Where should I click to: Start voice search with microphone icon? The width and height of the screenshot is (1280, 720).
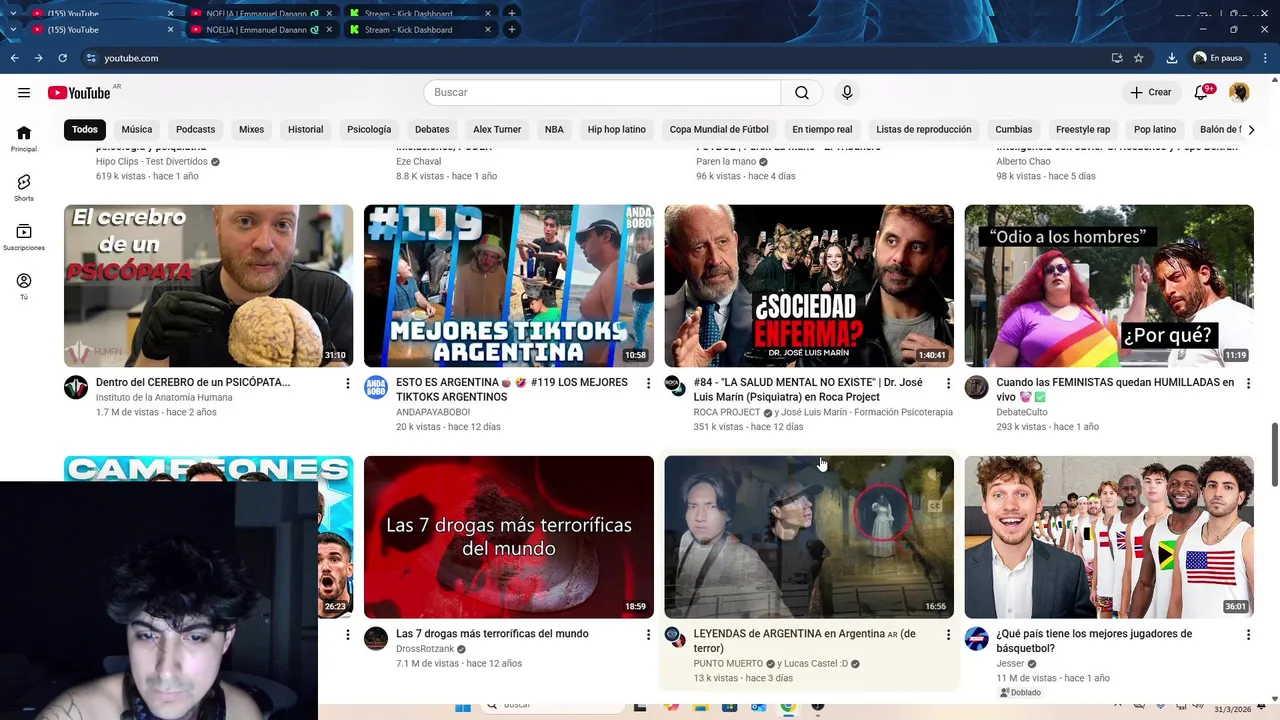click(847, 93)
